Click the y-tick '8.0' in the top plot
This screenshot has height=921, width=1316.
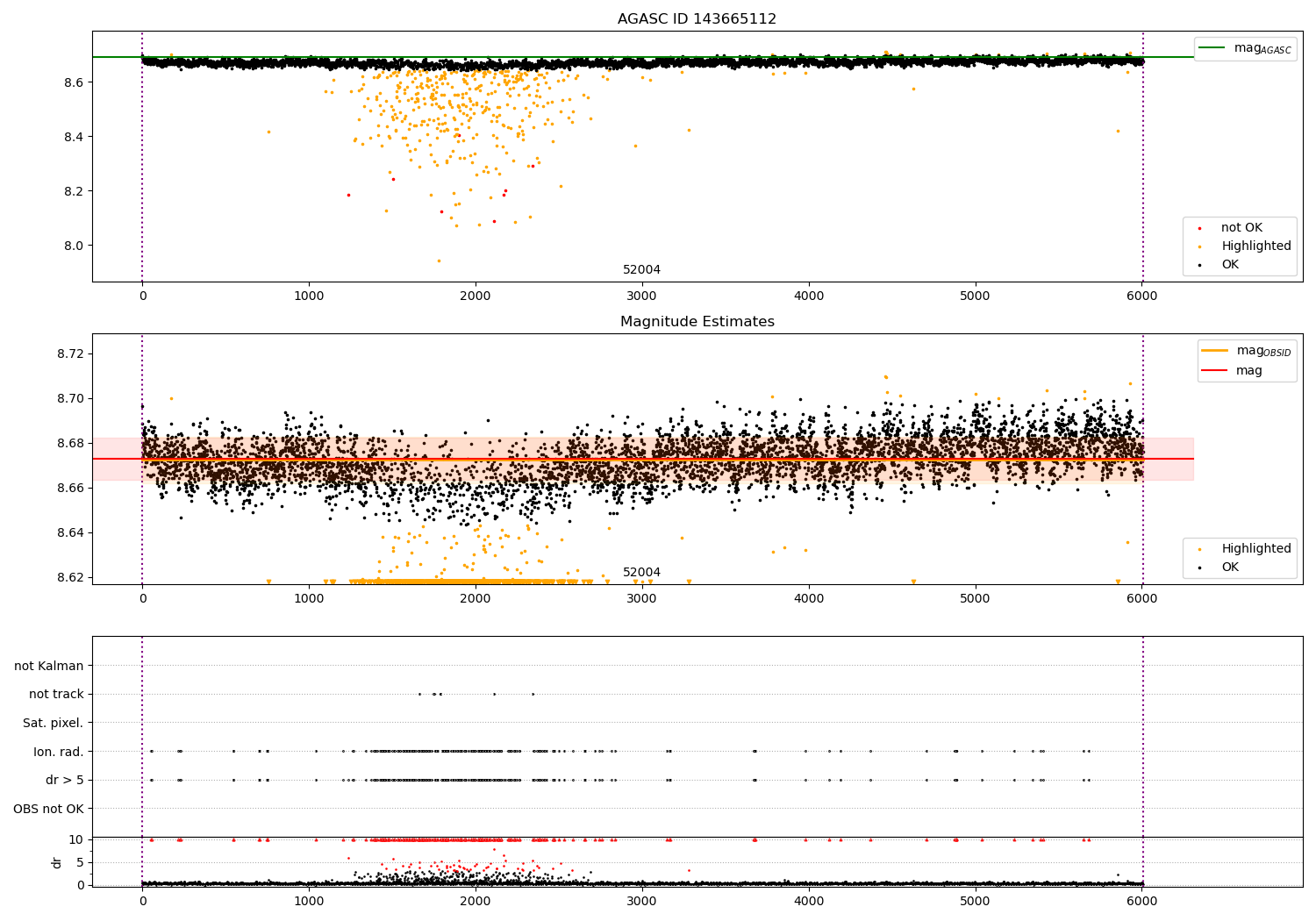pos(74,246)
